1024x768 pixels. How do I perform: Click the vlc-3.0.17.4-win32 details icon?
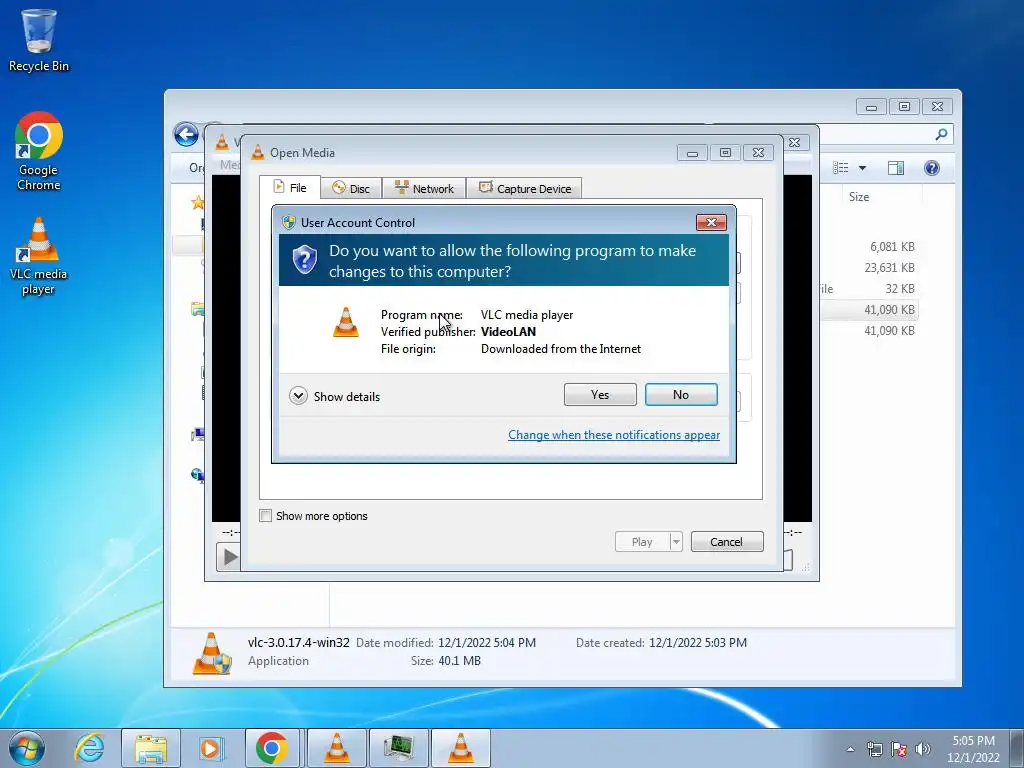pos(212,653)
